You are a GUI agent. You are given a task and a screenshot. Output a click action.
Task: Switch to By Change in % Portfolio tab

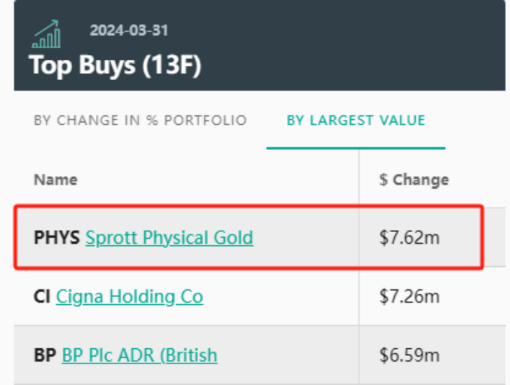pos(140,120)
